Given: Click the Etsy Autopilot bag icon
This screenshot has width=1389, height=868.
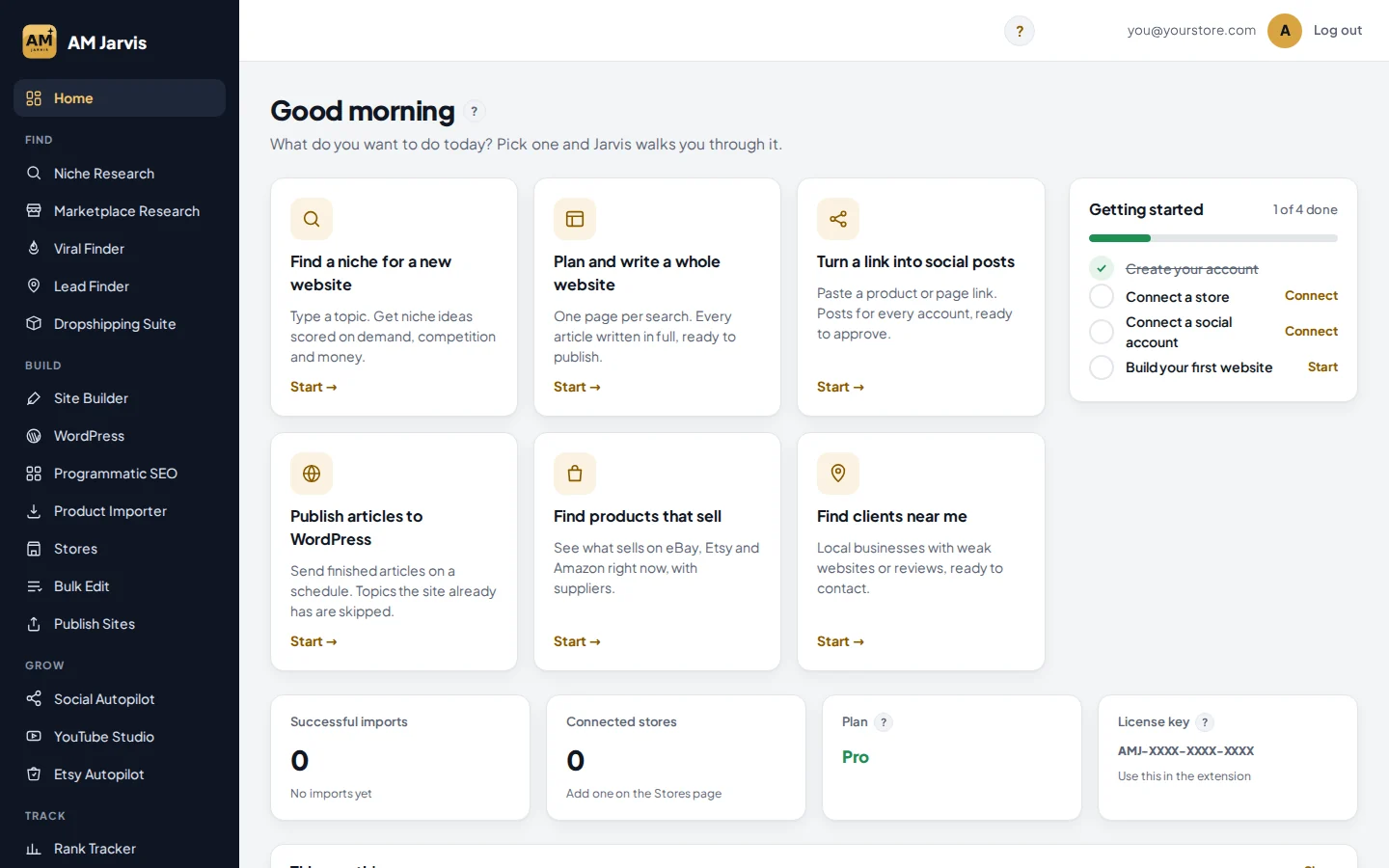Looking at the screenshot, I should coord(34,774).
